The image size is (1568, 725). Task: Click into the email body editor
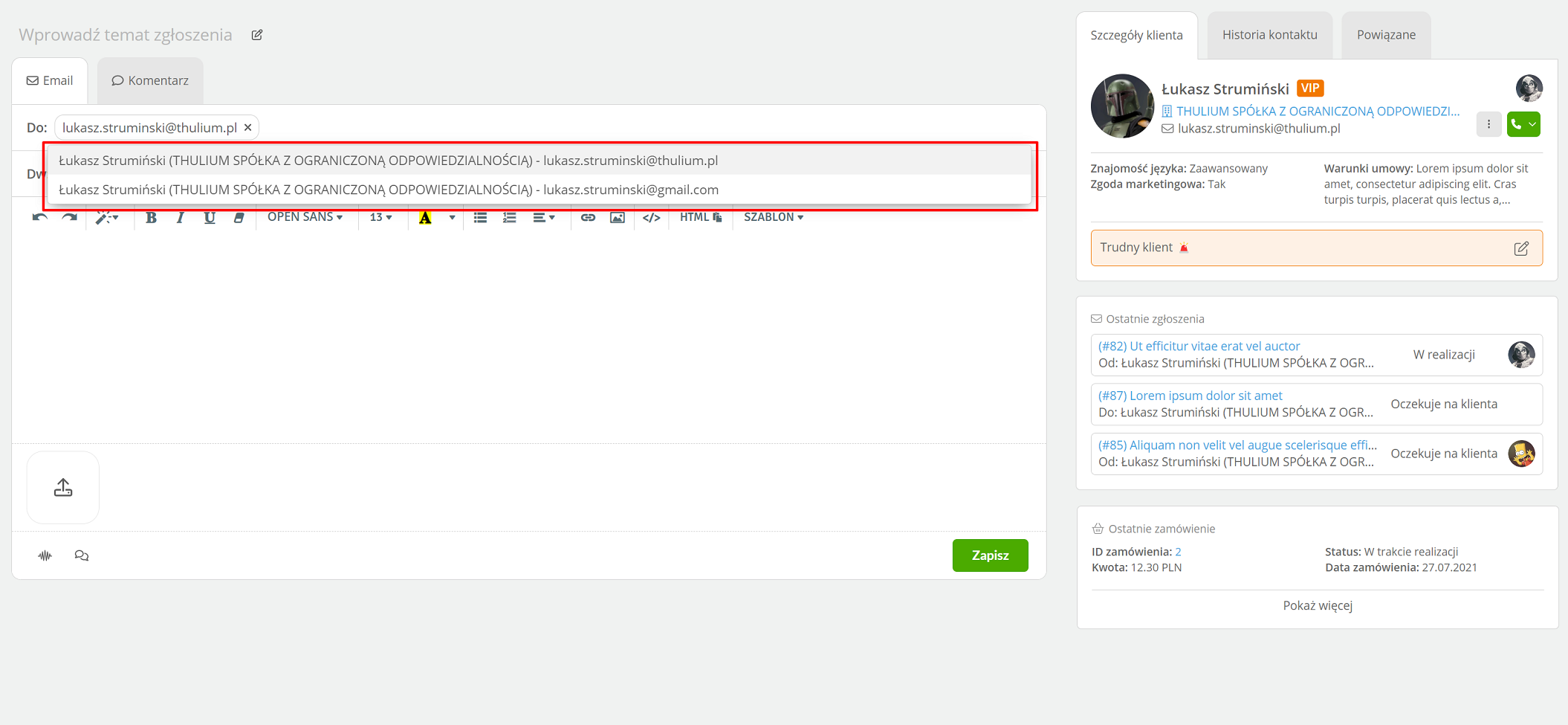click(529, 338)
